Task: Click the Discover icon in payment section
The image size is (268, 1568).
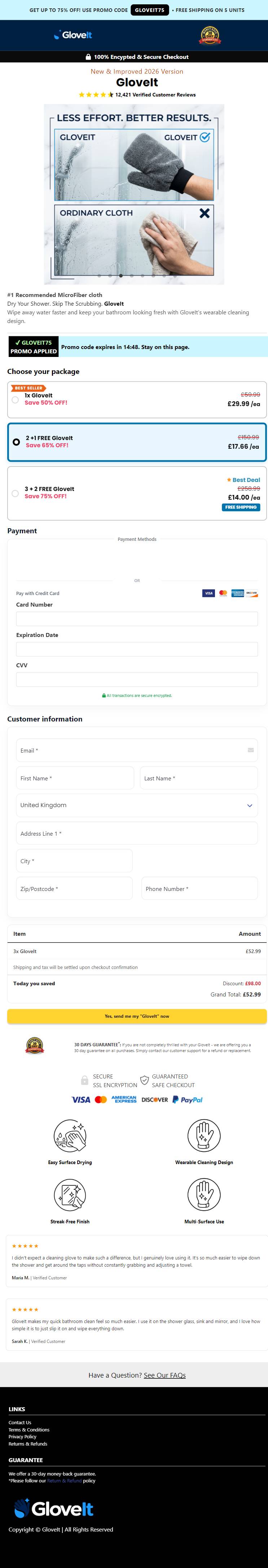Action: pos(252,593)
